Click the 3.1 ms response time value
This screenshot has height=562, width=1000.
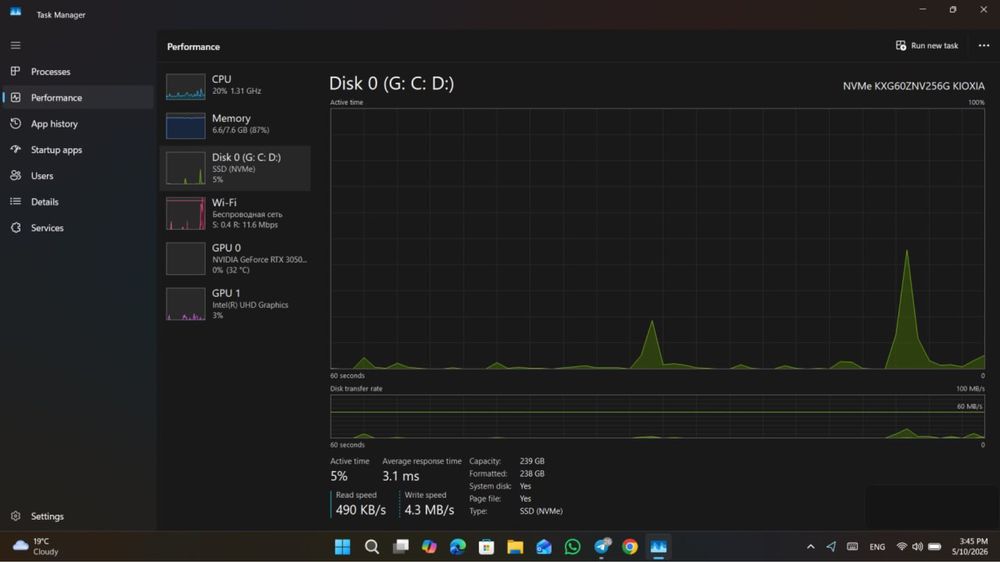point(401,476)
